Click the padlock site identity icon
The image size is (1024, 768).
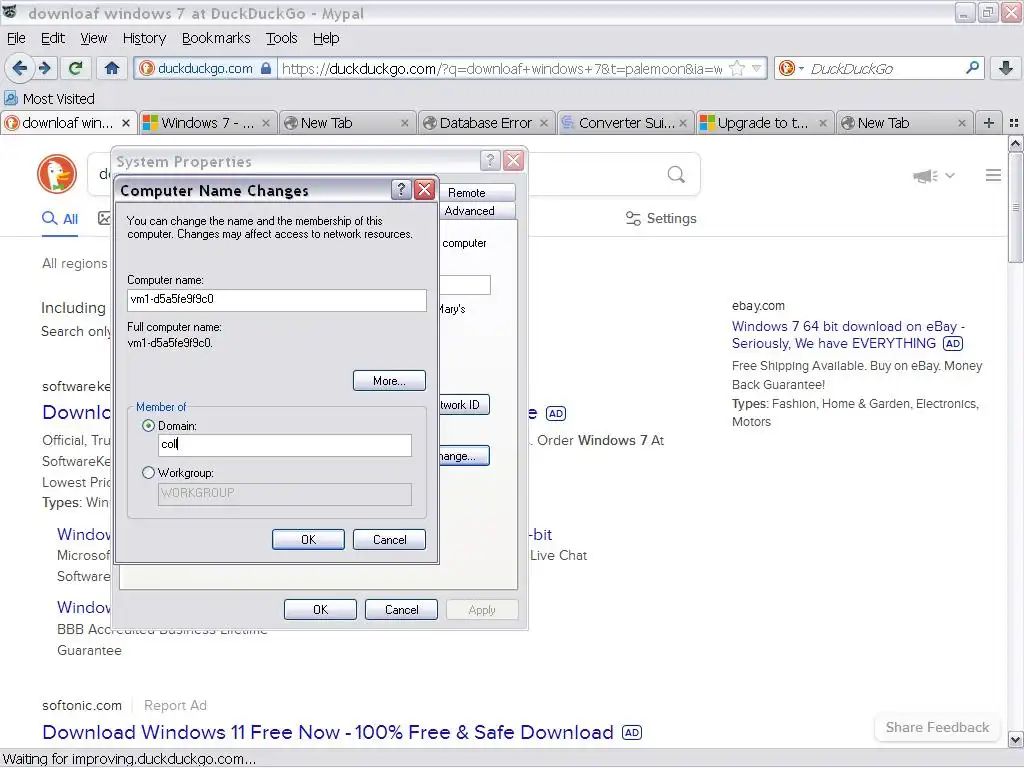(x=266, y=69)
